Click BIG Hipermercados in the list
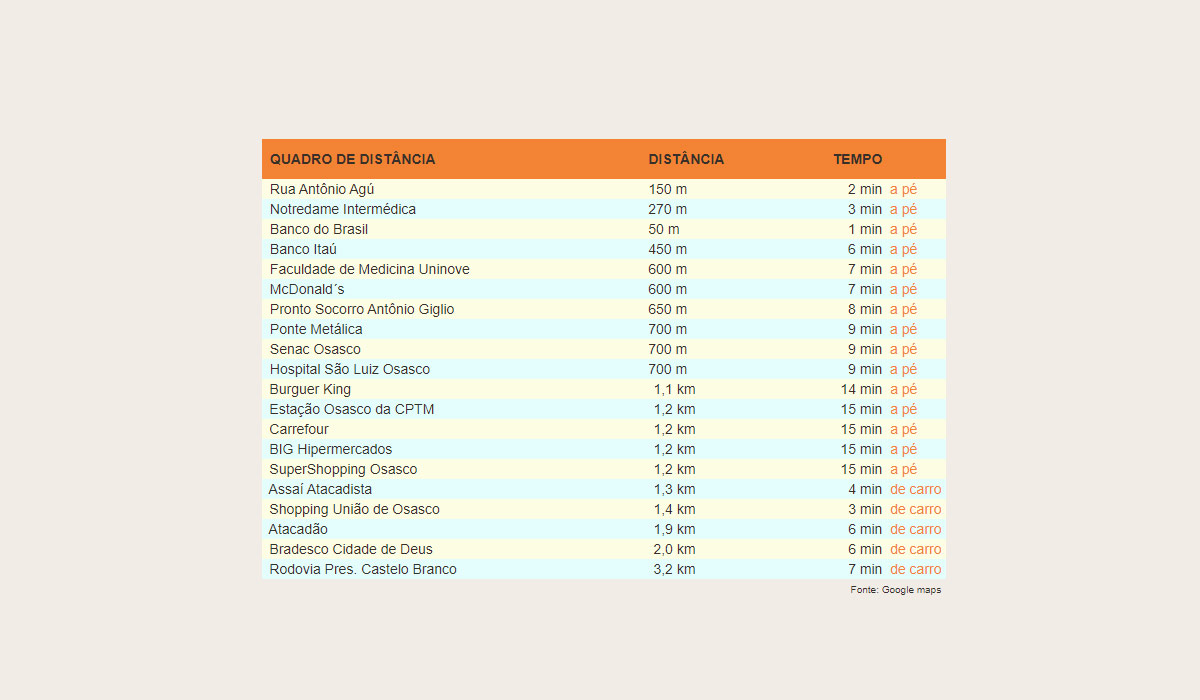This screenshot has width=1200, height=700. click(331, 449)
